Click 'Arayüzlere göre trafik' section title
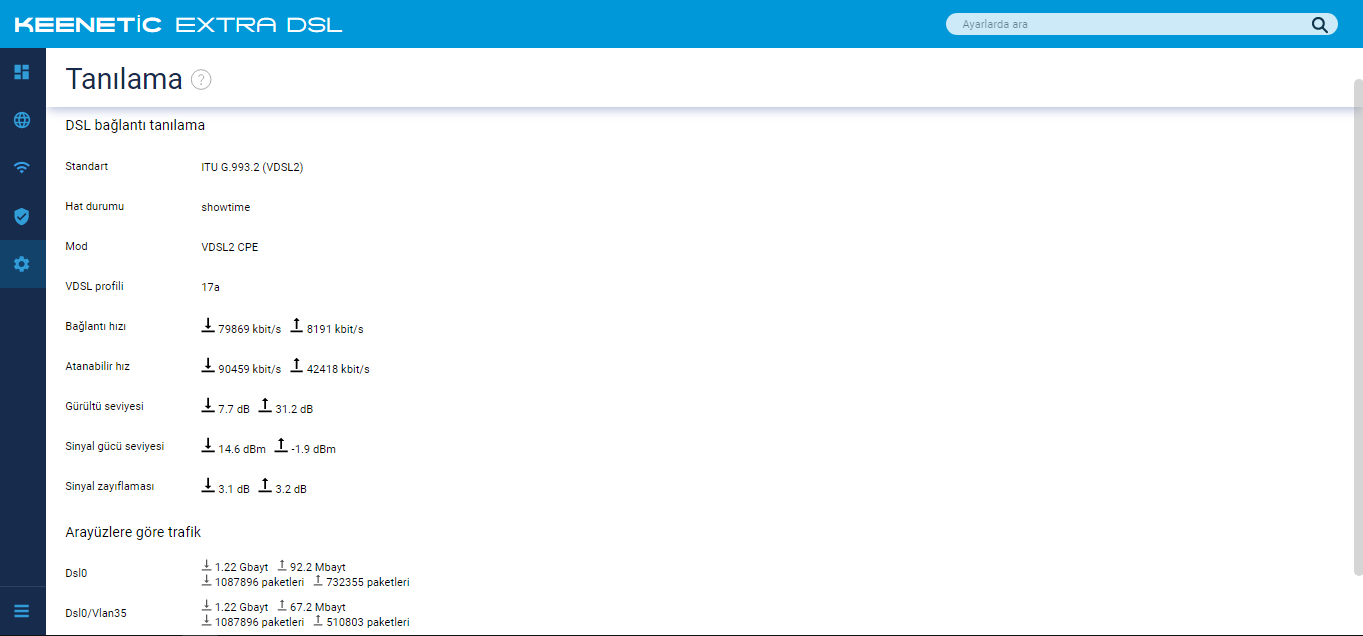This screenshot has height=636, width=1363. (x=134, y=532)
